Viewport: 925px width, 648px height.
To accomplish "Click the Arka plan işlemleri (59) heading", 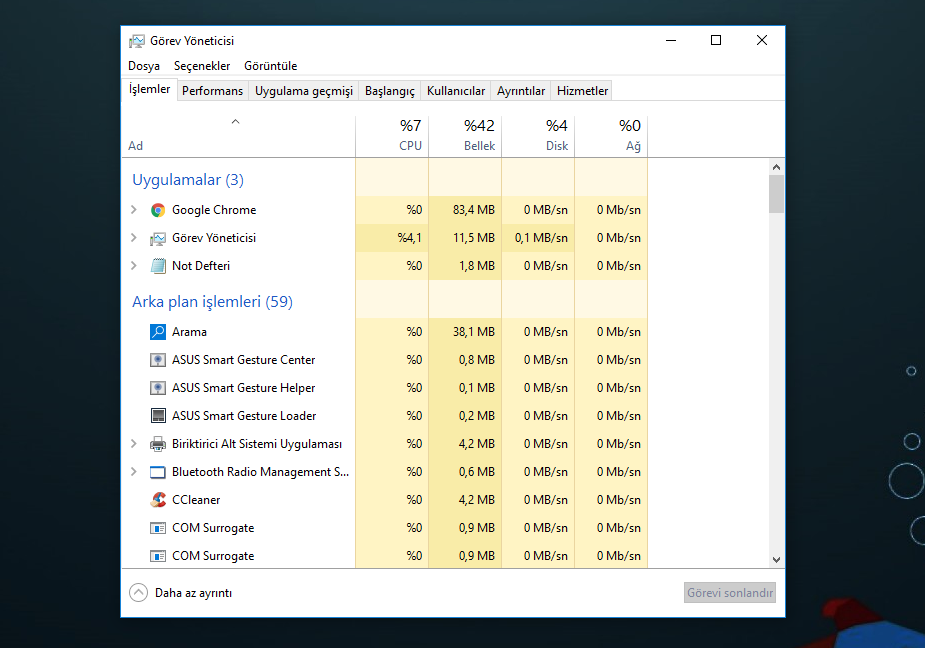I will 212,302.
